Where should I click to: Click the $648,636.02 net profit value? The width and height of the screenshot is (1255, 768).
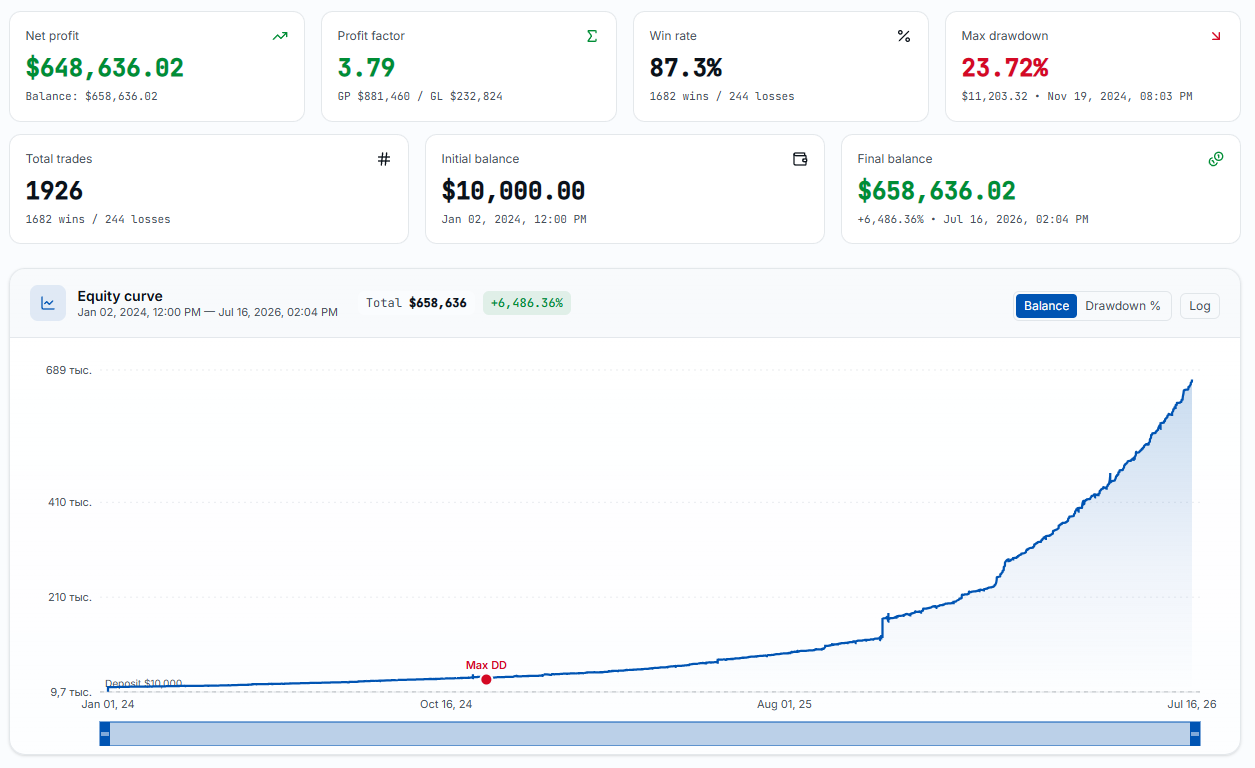tap(105, 68)
